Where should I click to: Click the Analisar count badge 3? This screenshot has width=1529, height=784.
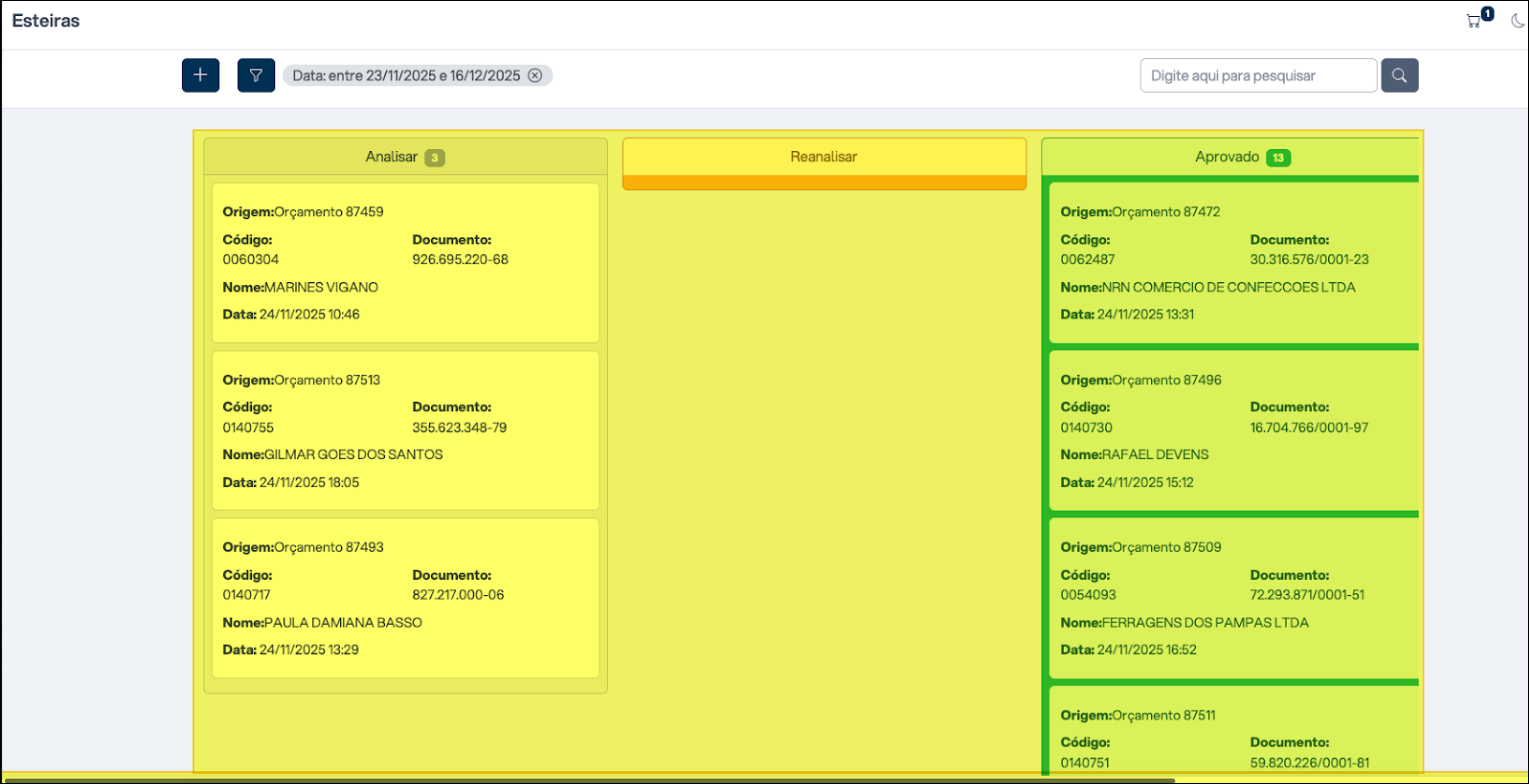(x=434, y=157)
